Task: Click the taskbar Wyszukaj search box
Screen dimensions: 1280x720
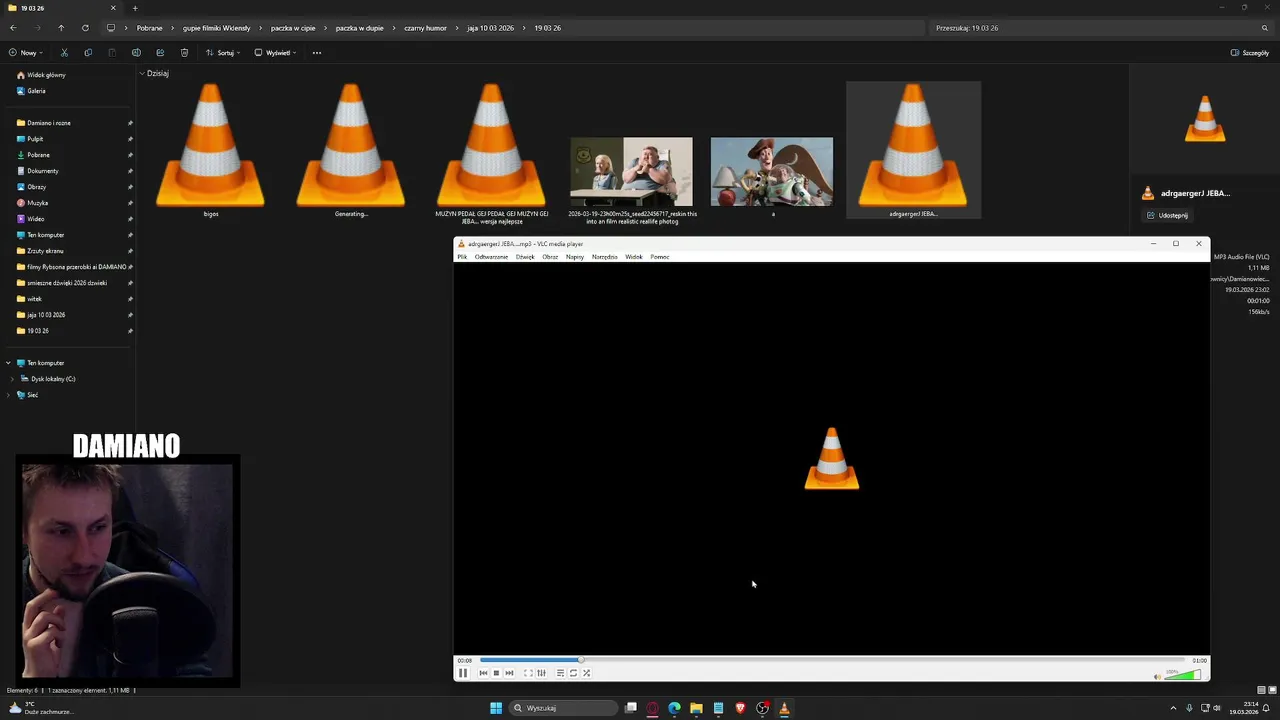Action: point(563,708)
